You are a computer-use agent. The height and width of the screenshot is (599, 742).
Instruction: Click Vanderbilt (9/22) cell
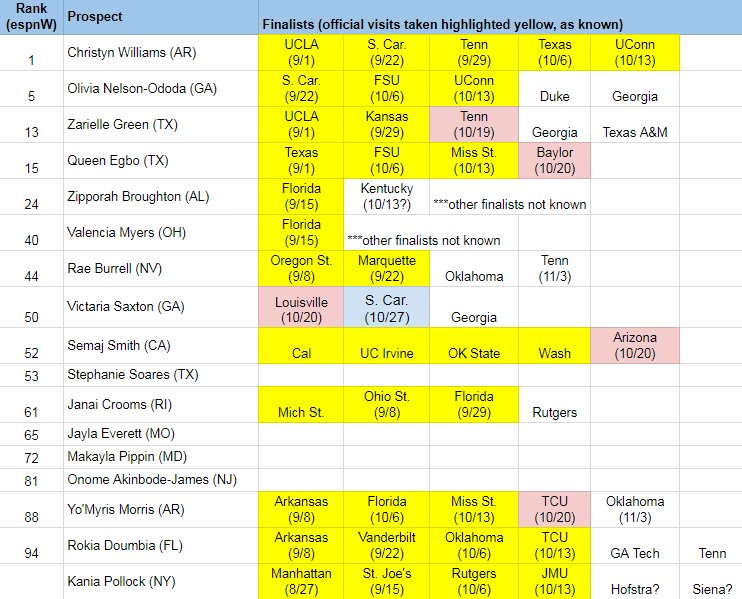point(387,546)
